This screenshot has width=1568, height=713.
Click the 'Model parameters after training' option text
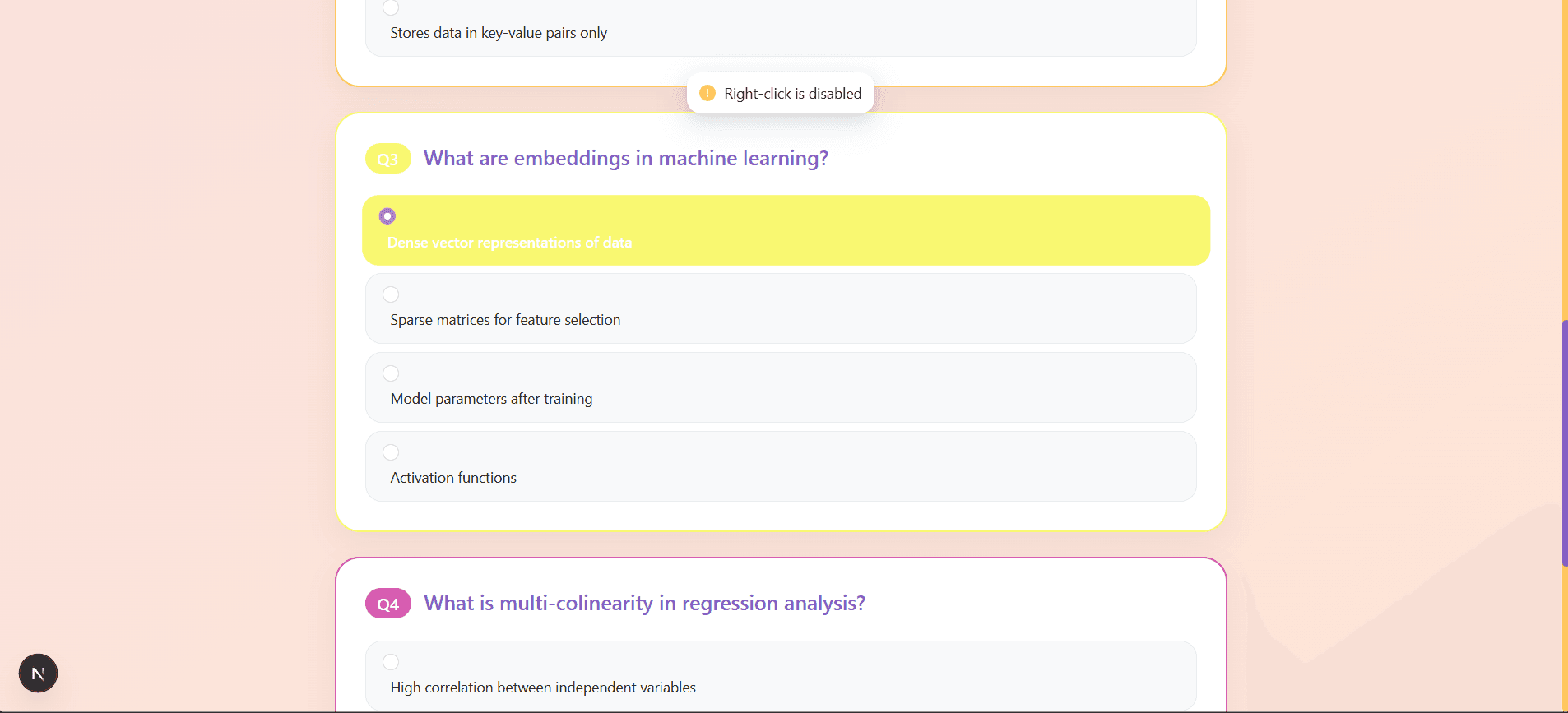[x=491, y=399]
